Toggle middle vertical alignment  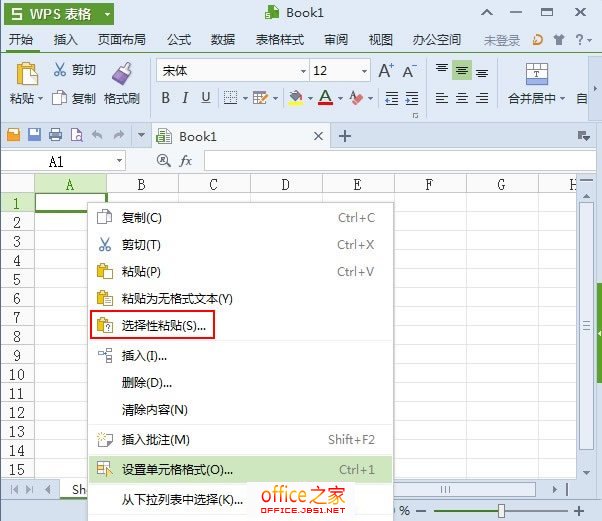click(x=462, y=70)
